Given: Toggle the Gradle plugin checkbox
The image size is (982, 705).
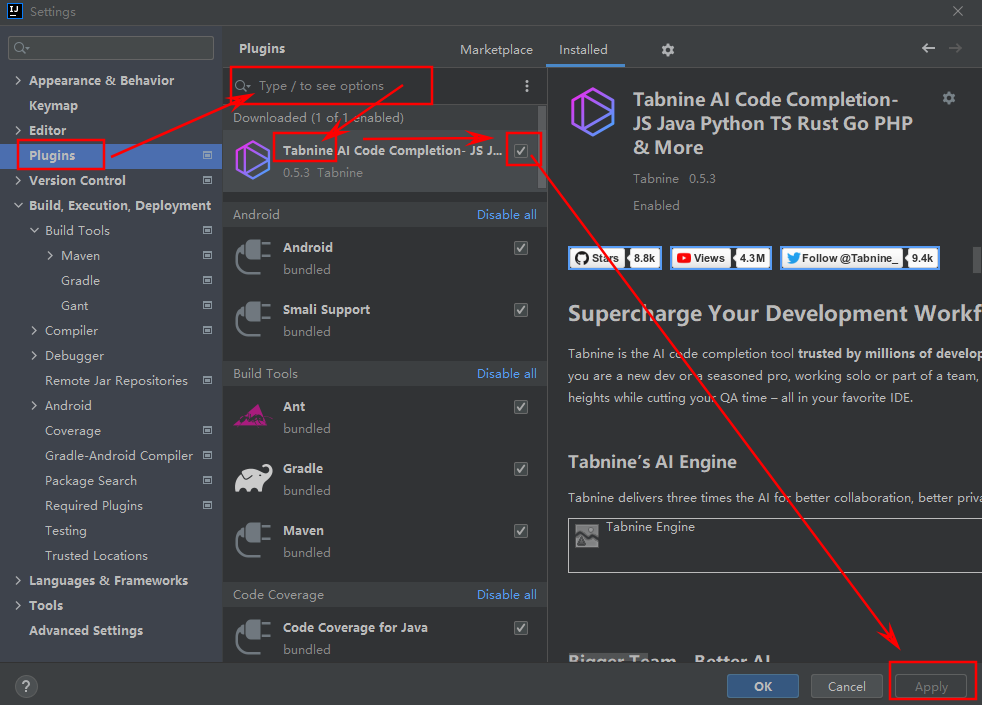Looking at the screenshot, I should point(520,469).
